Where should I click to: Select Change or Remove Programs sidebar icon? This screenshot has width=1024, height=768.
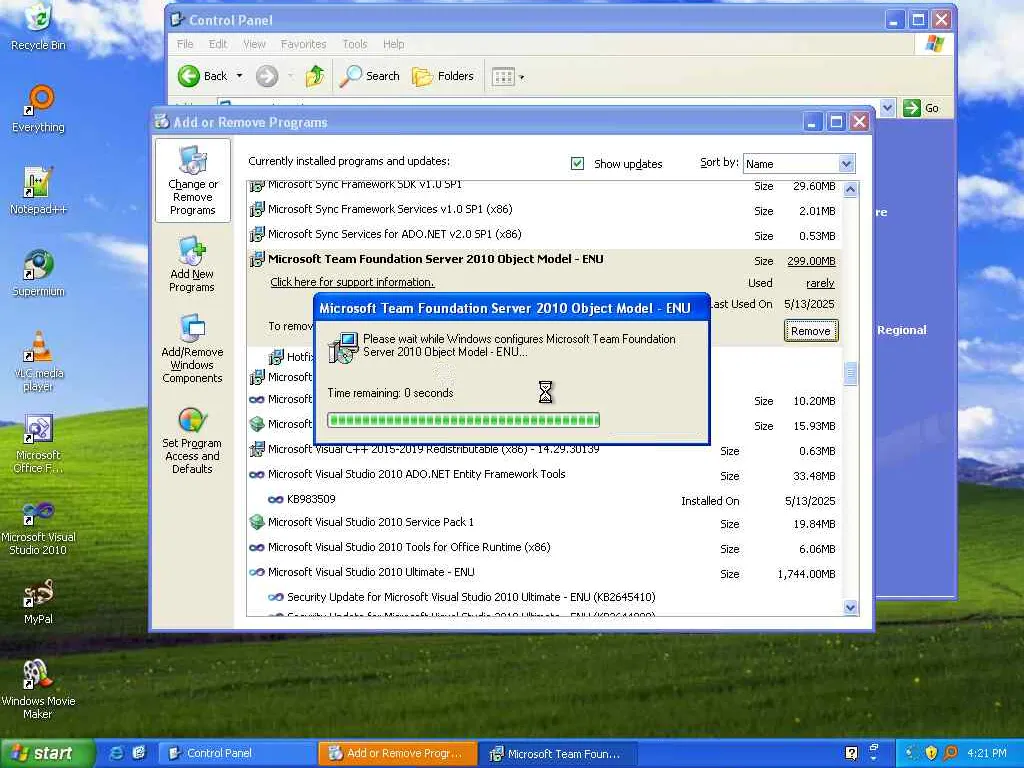[193, 181]
